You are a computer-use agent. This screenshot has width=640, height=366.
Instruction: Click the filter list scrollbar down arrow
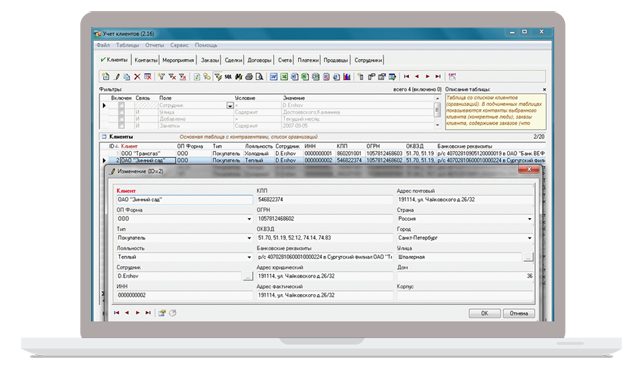pyautogui.click(x=437, y=125)
